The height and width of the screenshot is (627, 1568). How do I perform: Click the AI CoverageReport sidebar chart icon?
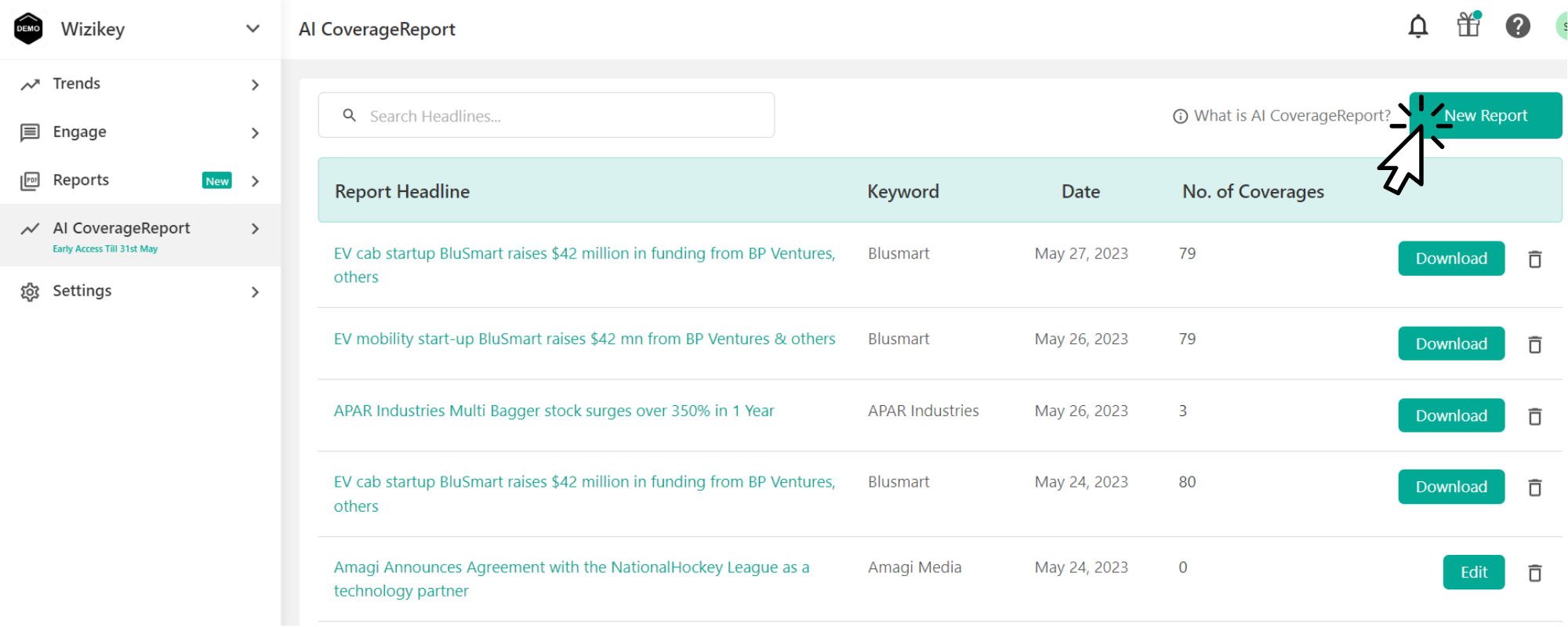point(30,229)
